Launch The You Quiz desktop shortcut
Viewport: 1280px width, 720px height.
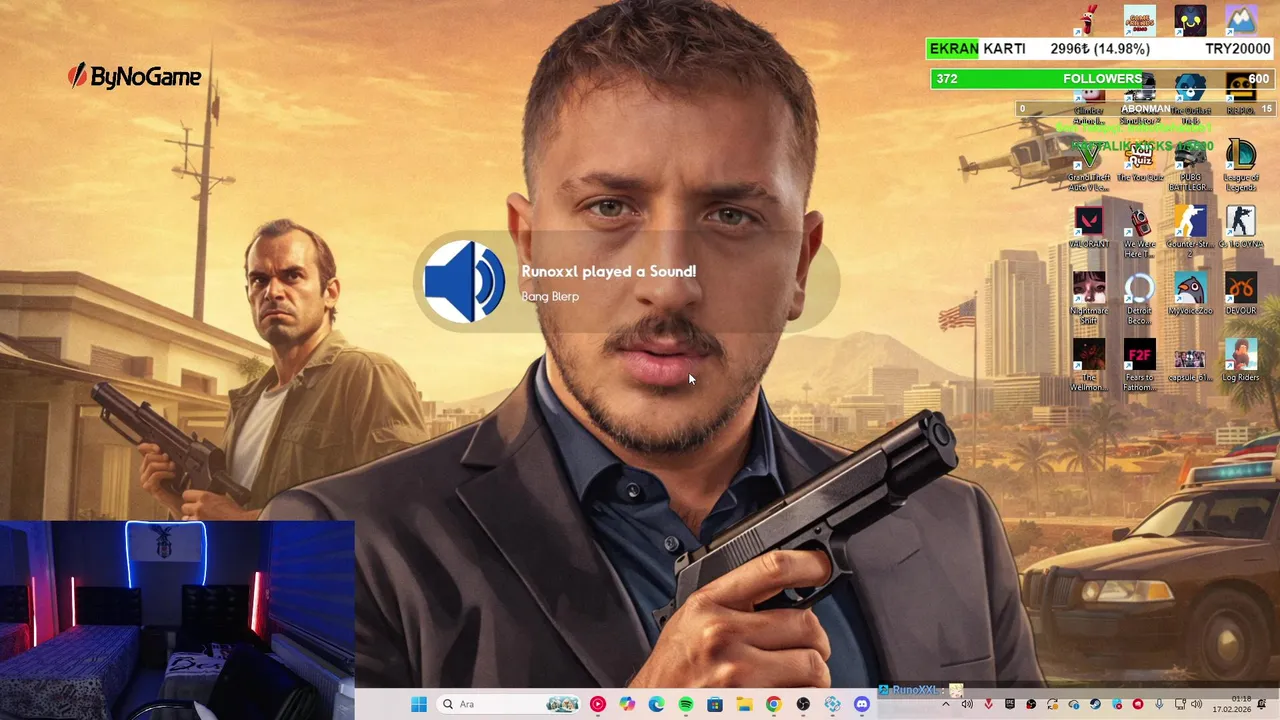[x=1140, y=162]
